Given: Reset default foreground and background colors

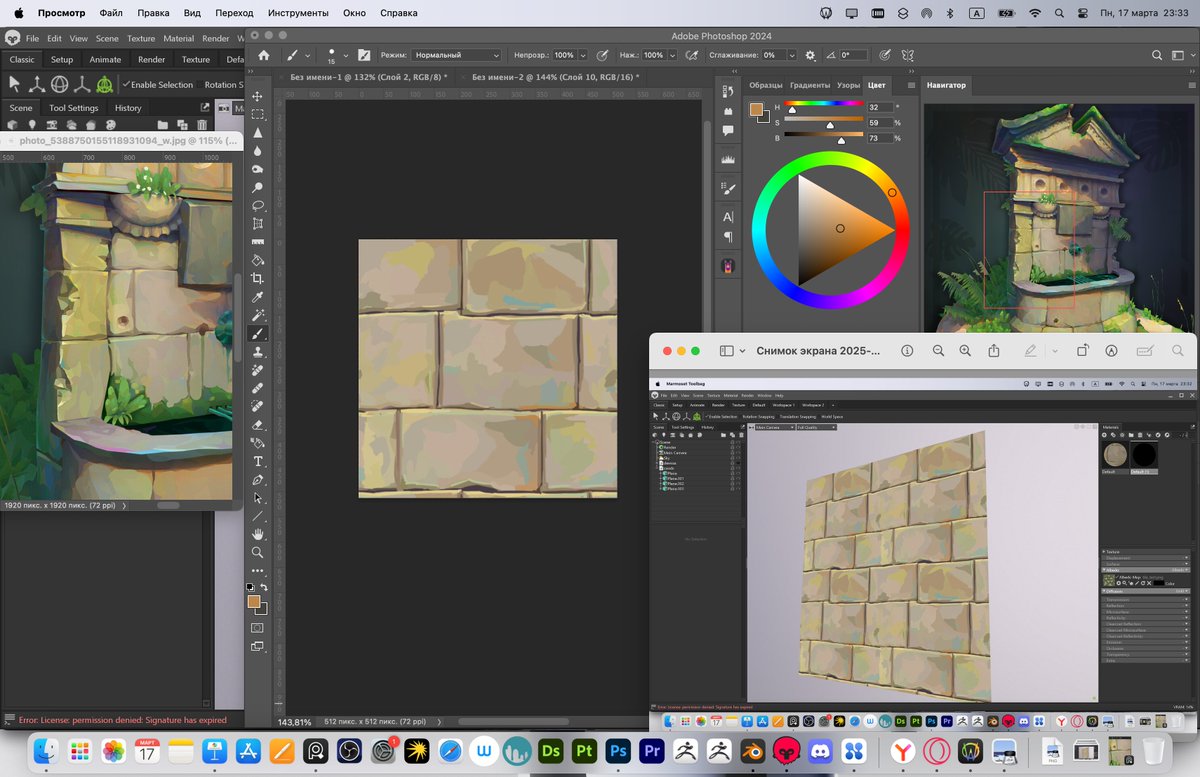Looking at the screenshot, I should (251, 588).
